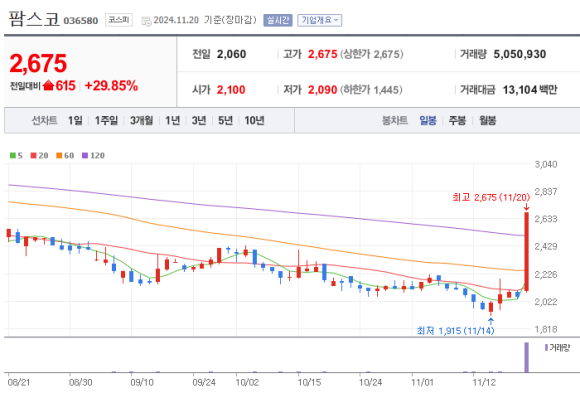Image resolution: width=580 pixels, height=393 pixels.
Task: Select the 3개월 line chart period
Action: [141, 120]
